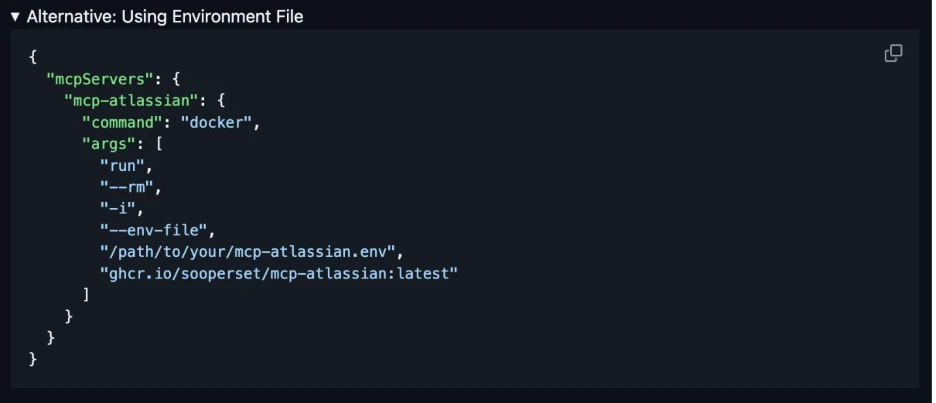The width and height of the screenshot is (936, 403).
Task: Click the ghcr.io image name string
Action: pos(278,273)
